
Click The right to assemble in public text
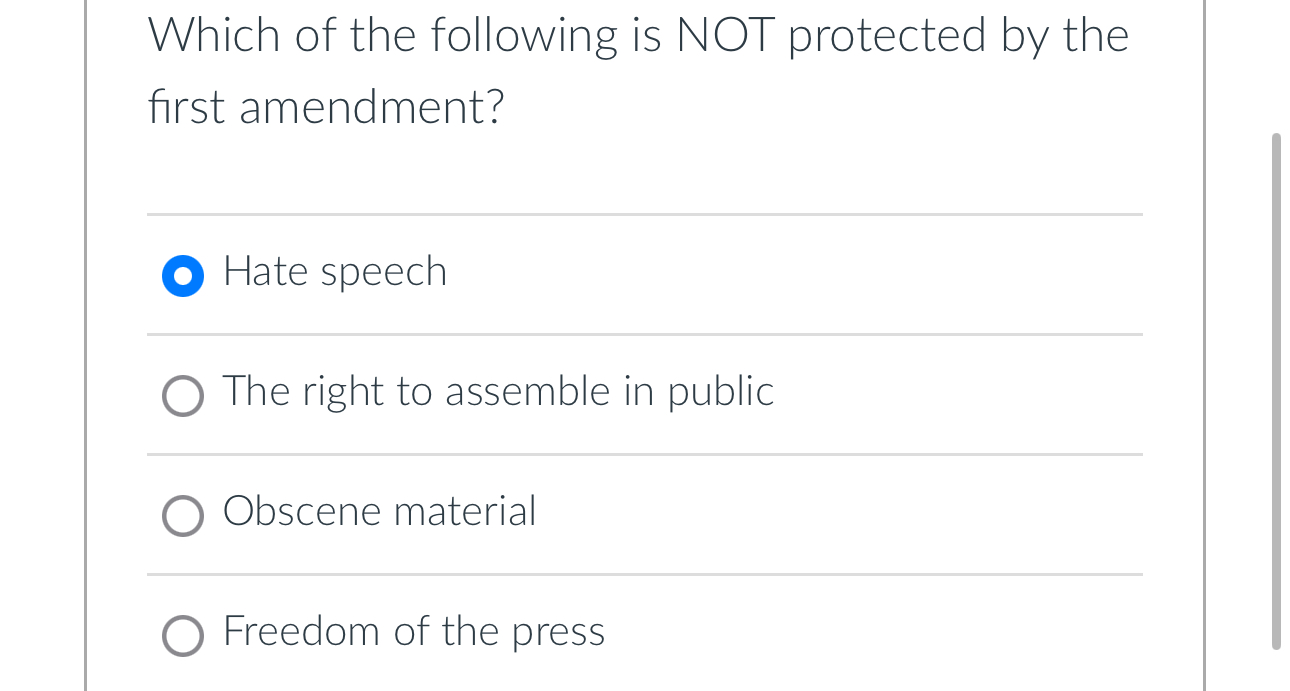(497, 391)
